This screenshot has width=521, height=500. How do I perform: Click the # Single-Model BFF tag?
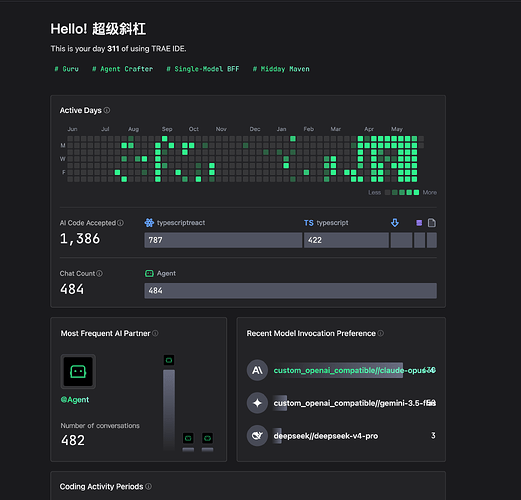click(203, 69)
